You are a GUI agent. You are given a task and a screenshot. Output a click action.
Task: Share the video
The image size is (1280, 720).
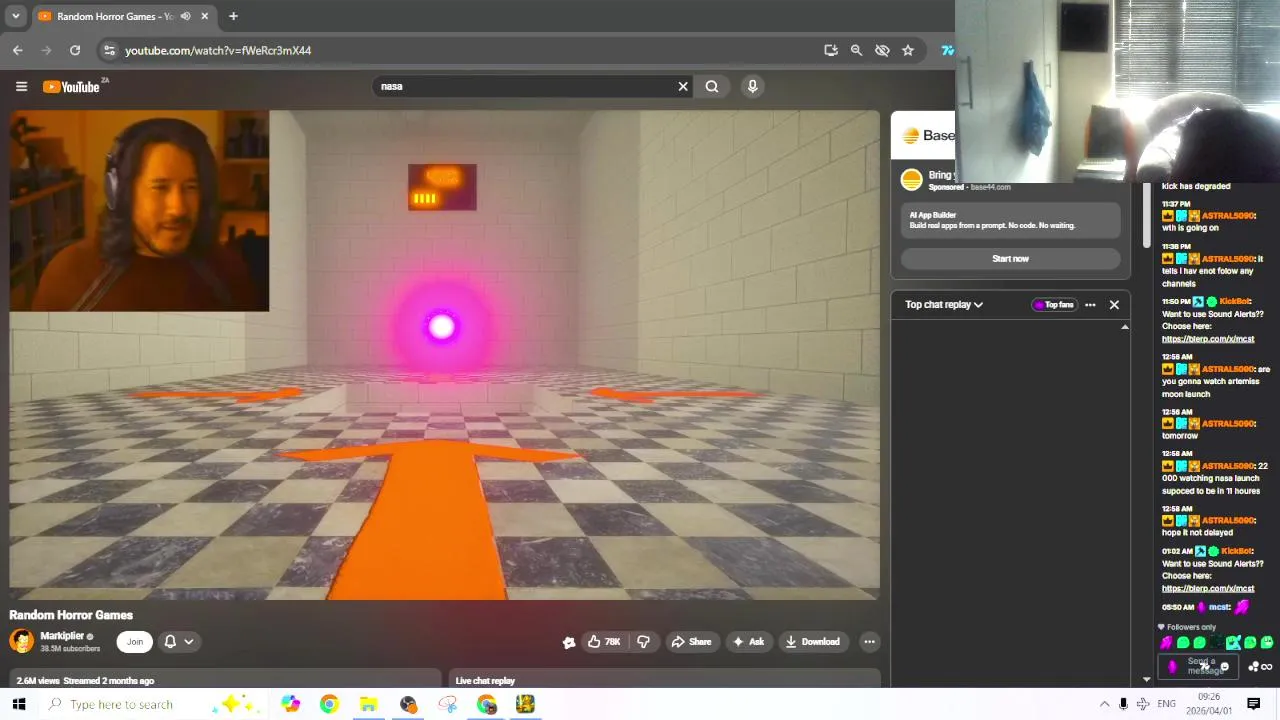[691, 642]
